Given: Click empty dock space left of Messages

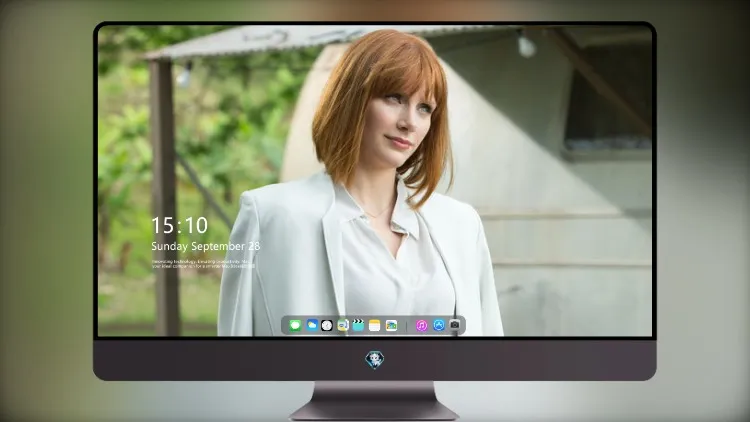Looking at the screenshot, I should point(285,325).
